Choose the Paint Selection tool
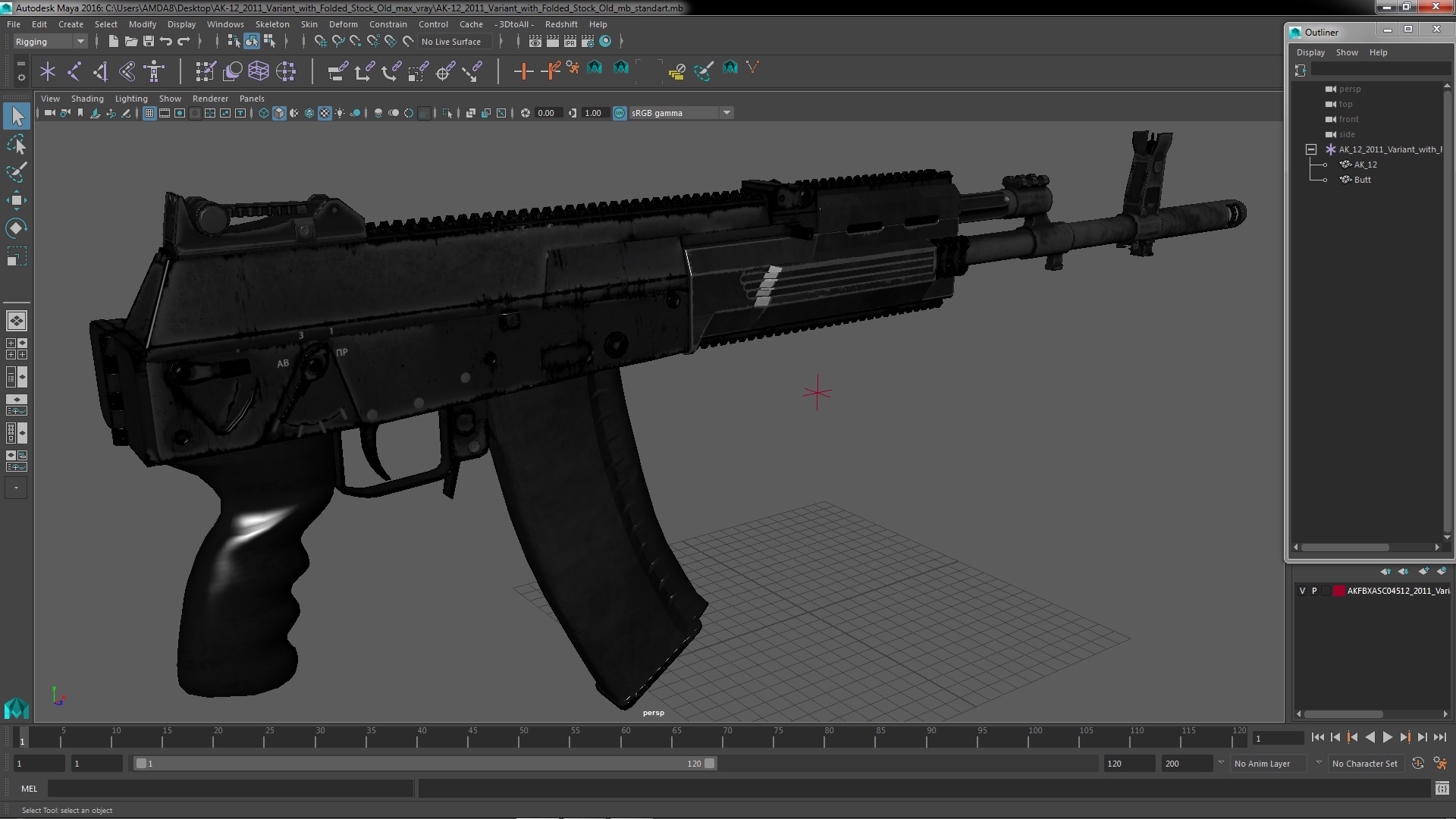Image resolution: width=1456 pixels, height=819 pixels. pos(17,172)
